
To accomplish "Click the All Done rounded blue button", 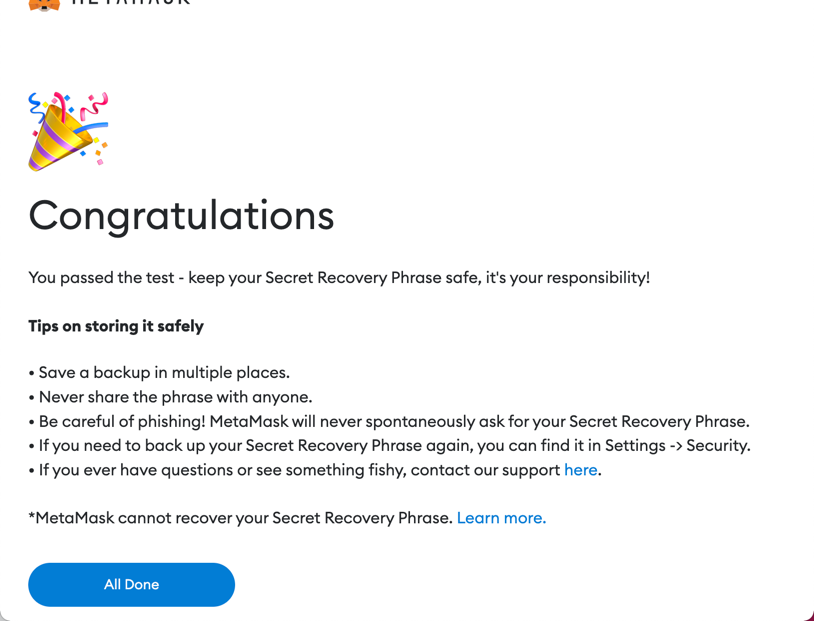I will [x=131, y=584].
